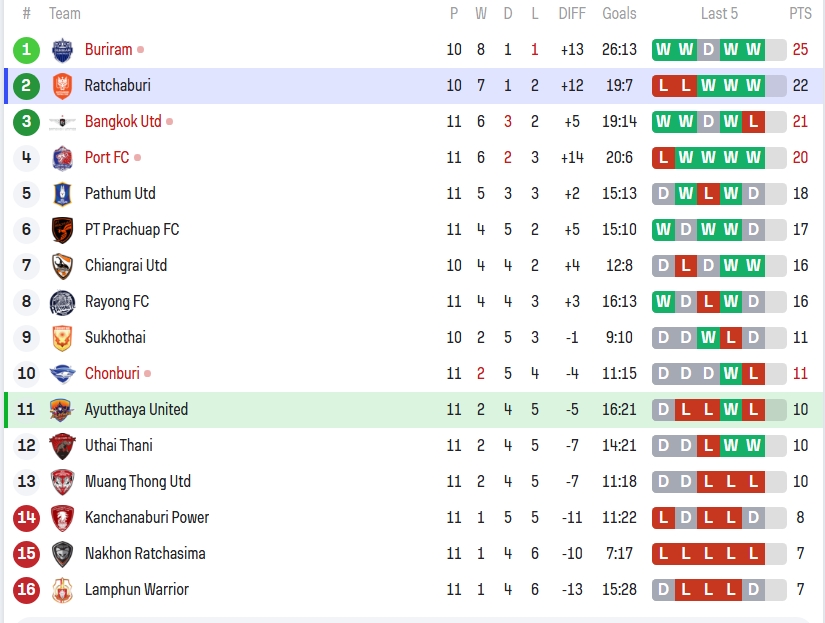825x623 pixels.
Task: Select the Ayutthaya United row name
Action: point(136,410)
